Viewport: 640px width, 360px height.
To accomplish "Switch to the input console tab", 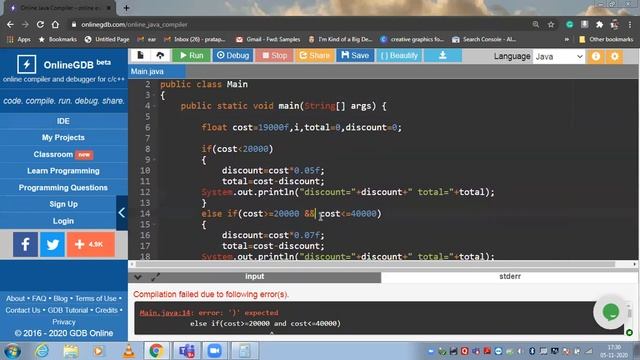I will (255, 277).
